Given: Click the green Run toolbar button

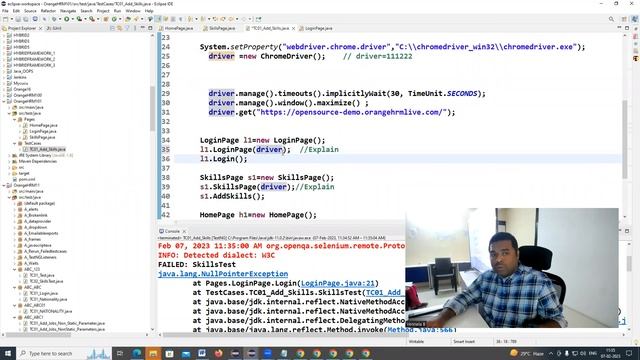Looking at the screenshot, I should [x=66, y=19].
